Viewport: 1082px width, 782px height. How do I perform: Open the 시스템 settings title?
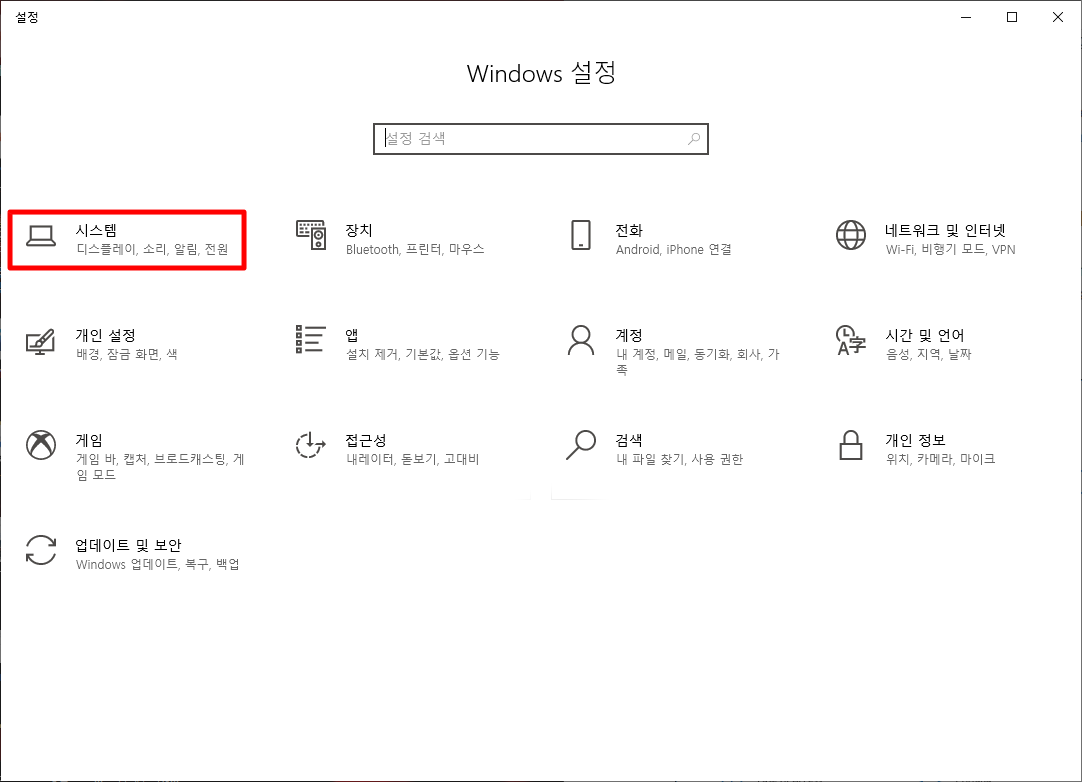(x=96, y=230)
